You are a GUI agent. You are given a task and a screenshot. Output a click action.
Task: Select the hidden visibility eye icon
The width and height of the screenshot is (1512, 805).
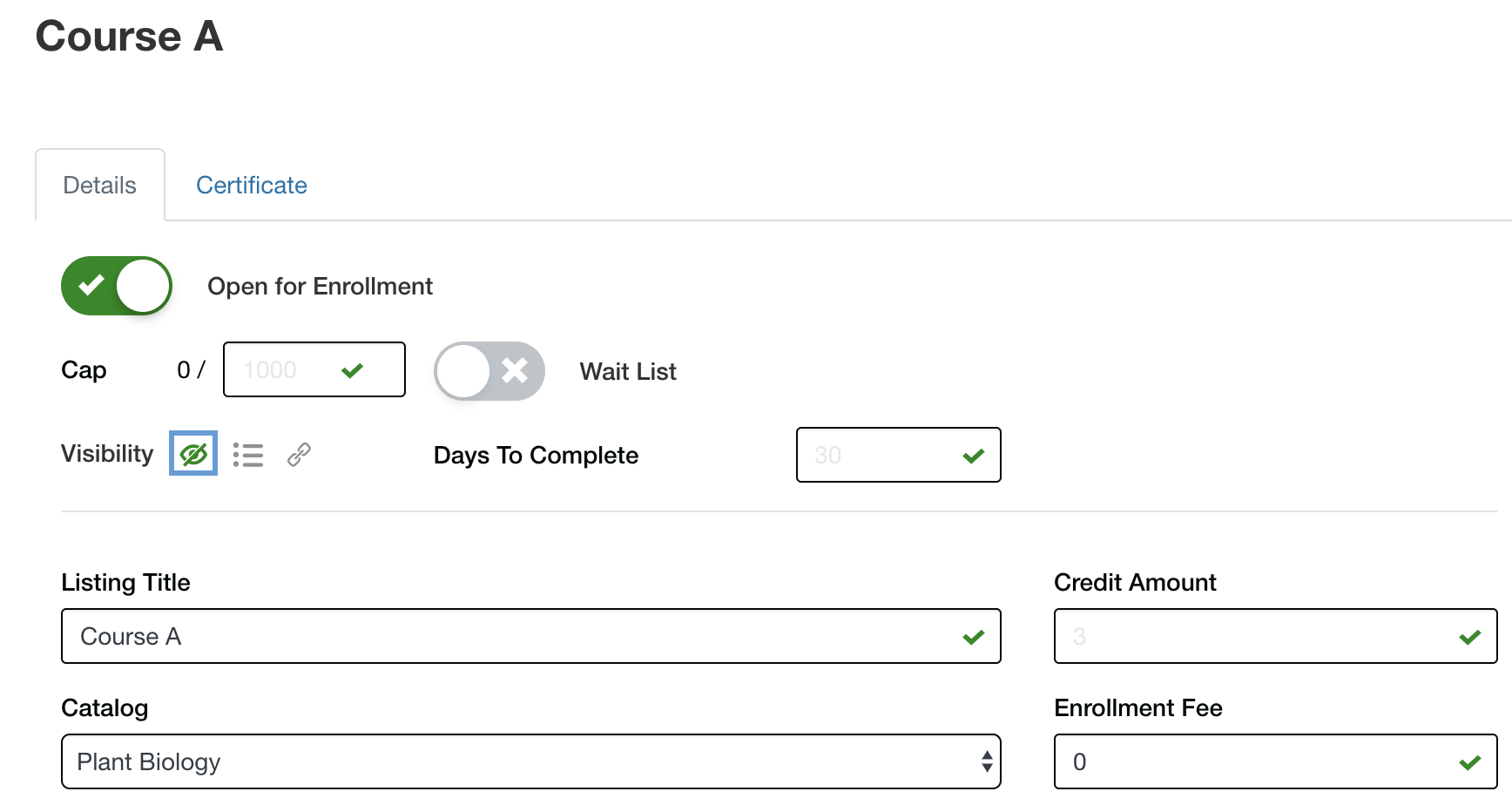coord(193,454)
